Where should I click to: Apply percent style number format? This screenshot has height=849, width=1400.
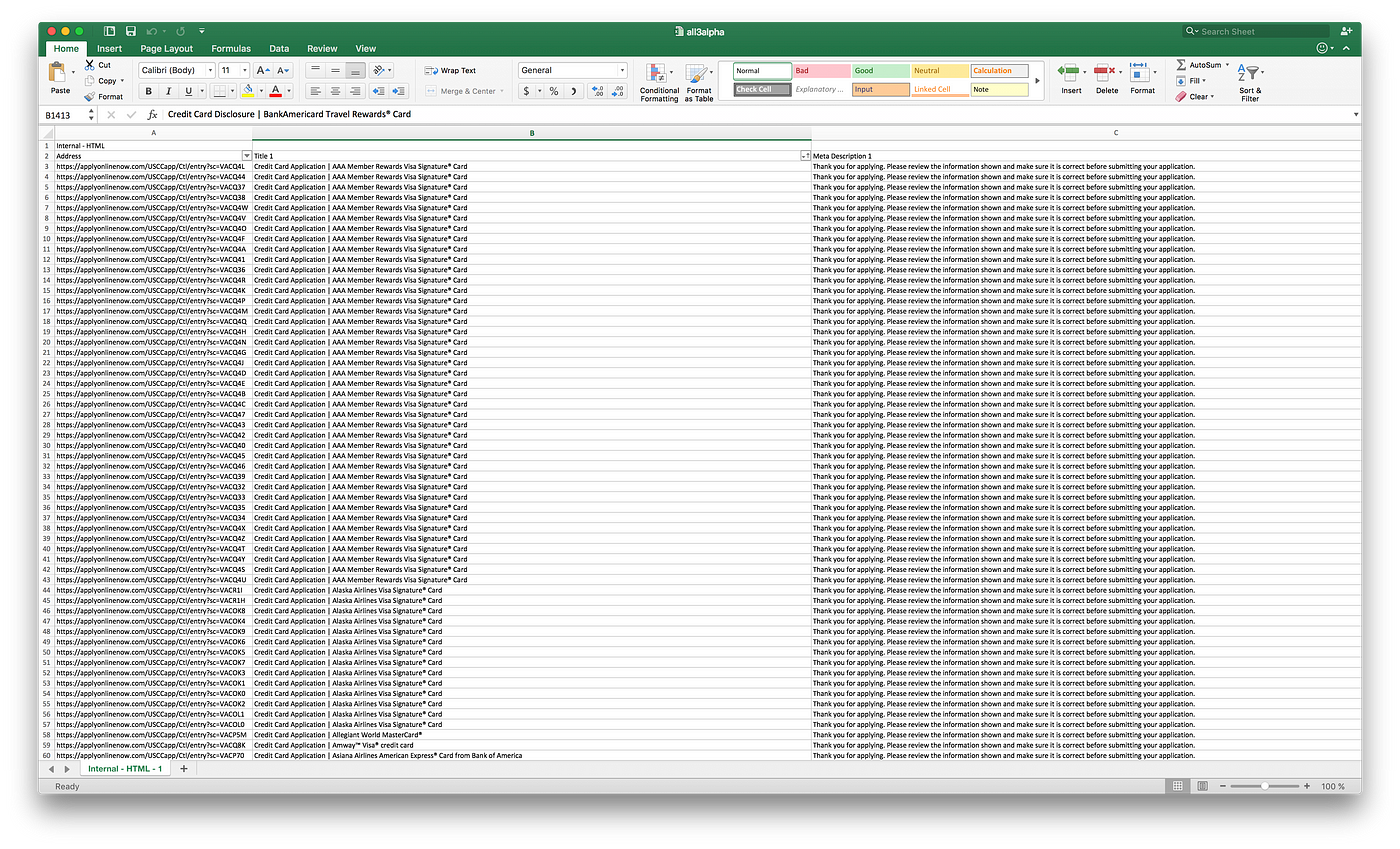(554, 91)
